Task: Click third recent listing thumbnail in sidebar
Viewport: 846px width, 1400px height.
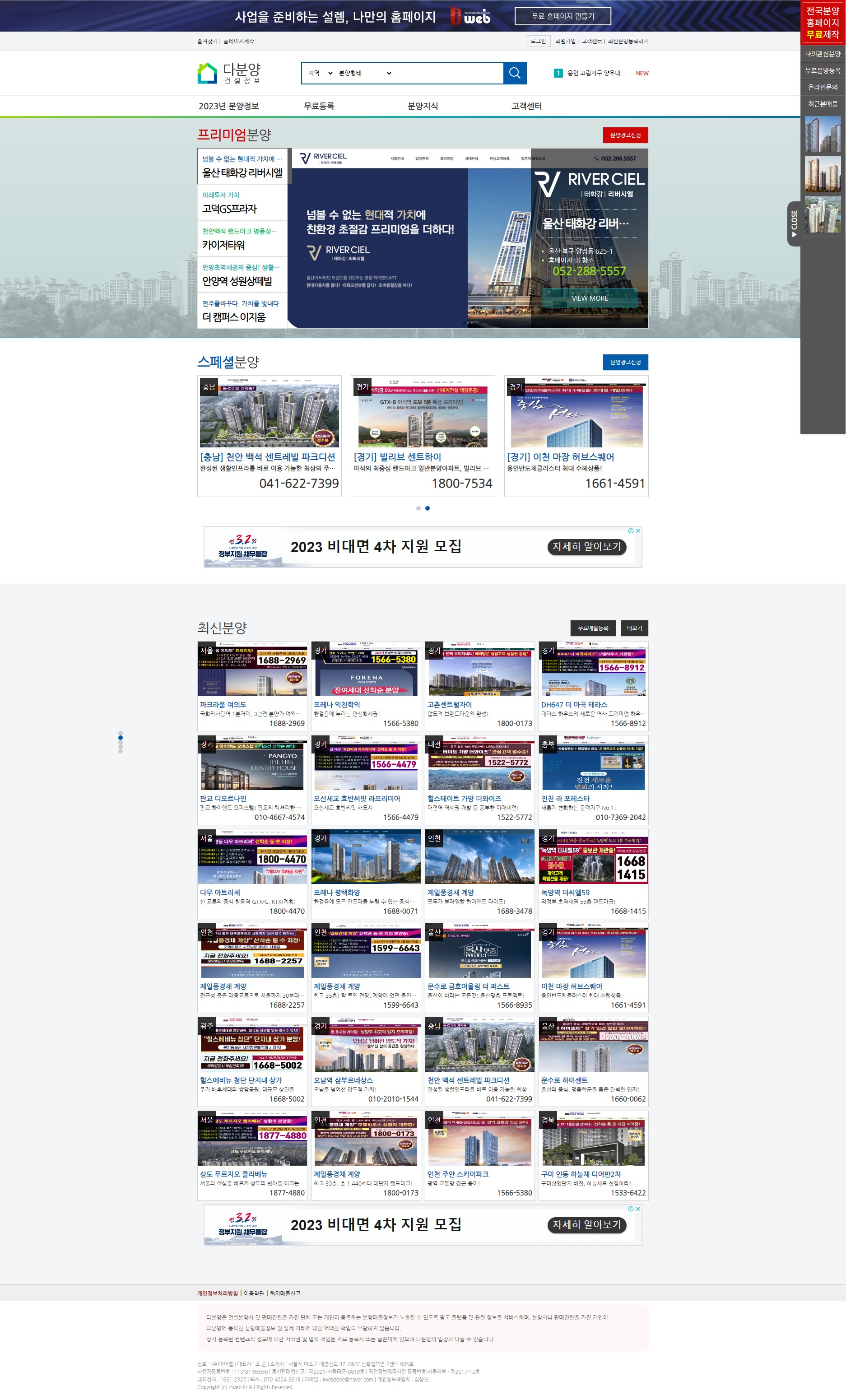Action: click(x=823, y=215)
